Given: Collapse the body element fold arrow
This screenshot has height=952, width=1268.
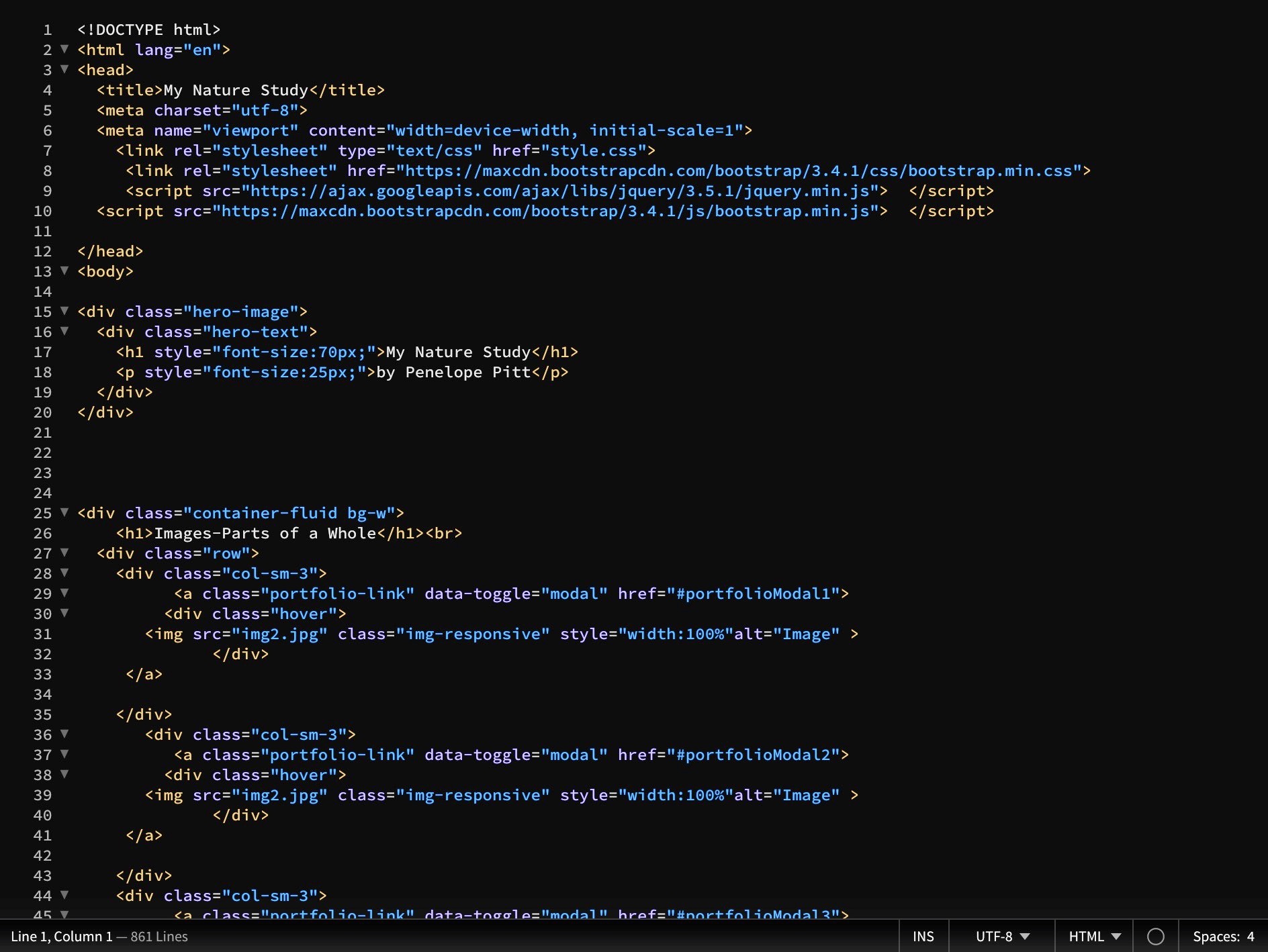Looking at the screenshot, I should tap(64, 271).
